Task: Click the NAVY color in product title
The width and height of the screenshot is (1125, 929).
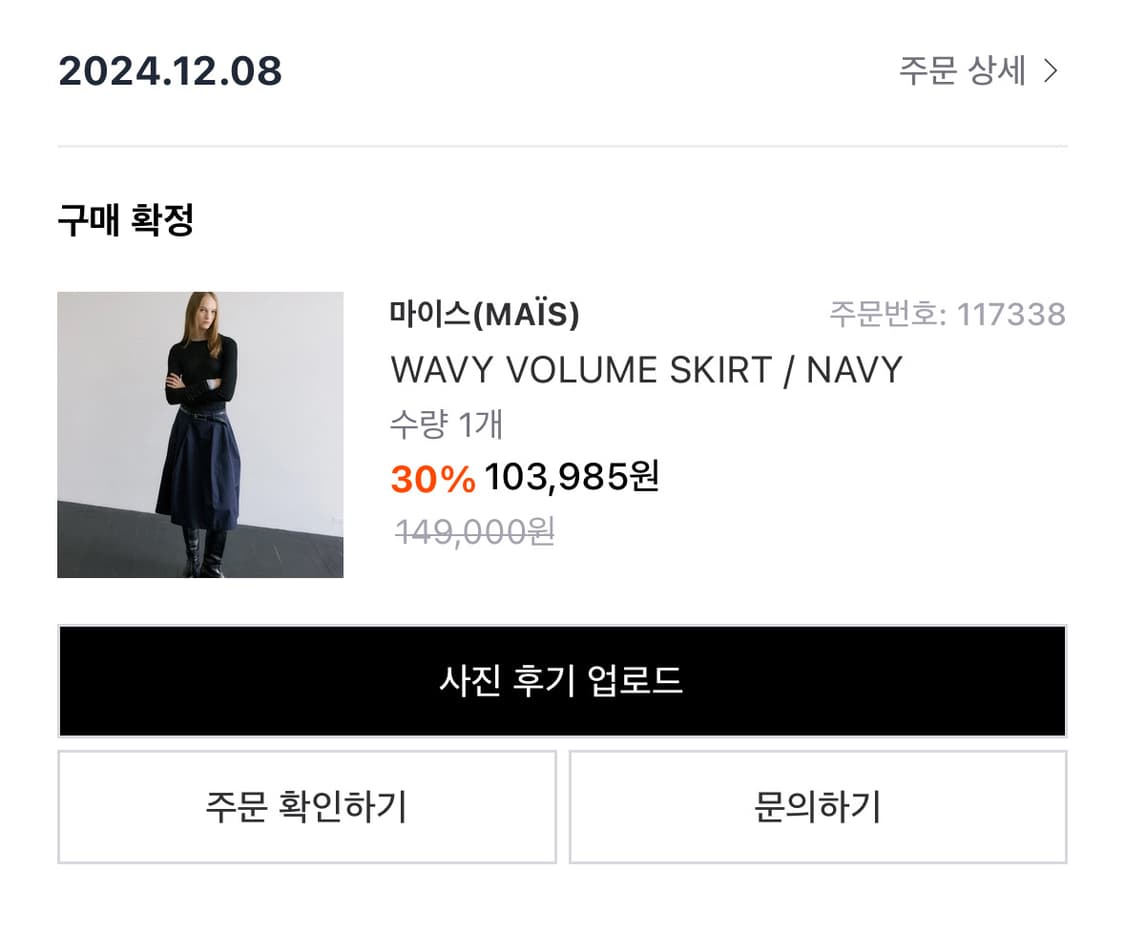Action: [x=854, y=370]
